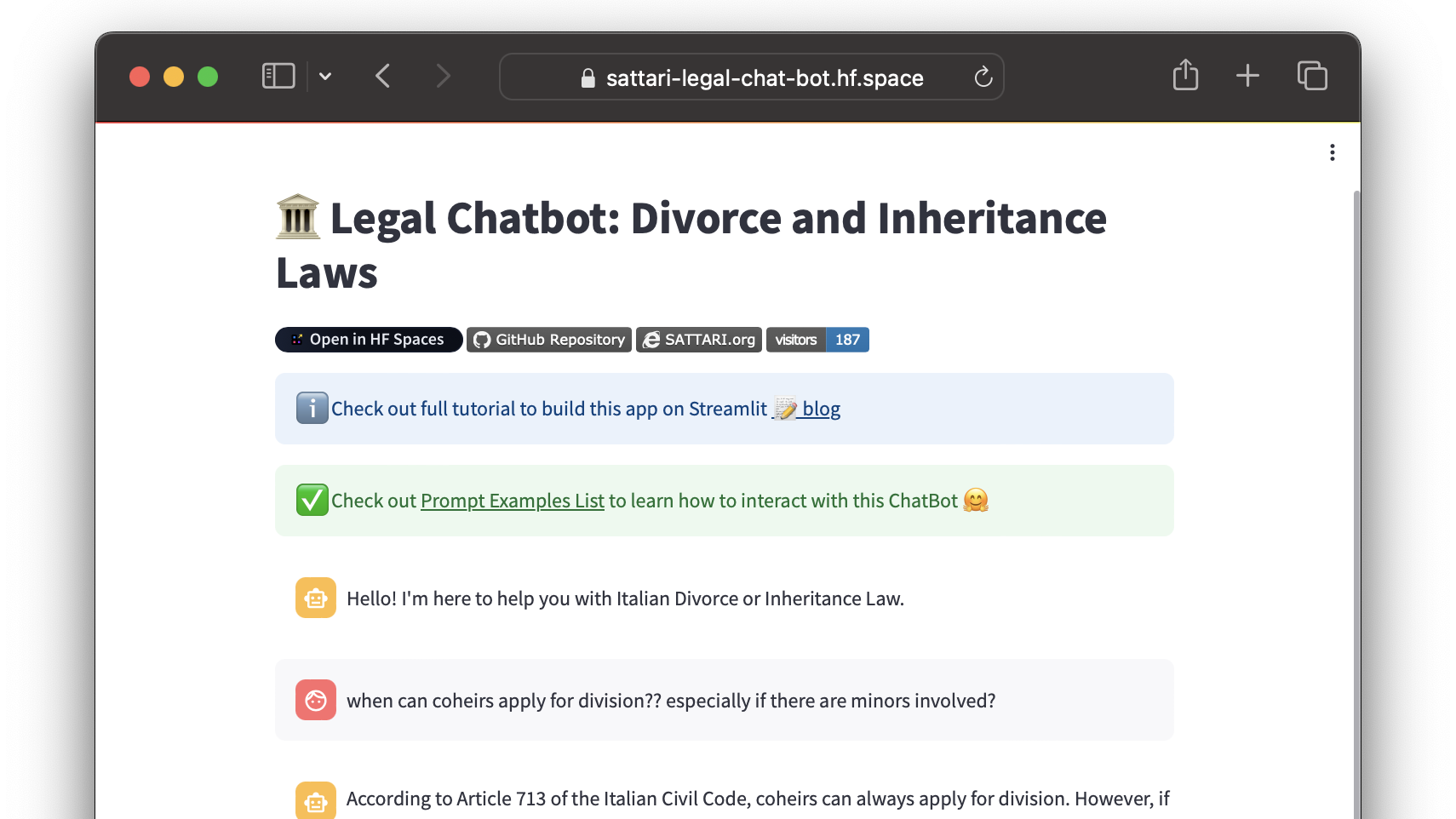Click the back navigation arrow
1456x819 pixels.
pyautogui.click(x=382, y=76)
